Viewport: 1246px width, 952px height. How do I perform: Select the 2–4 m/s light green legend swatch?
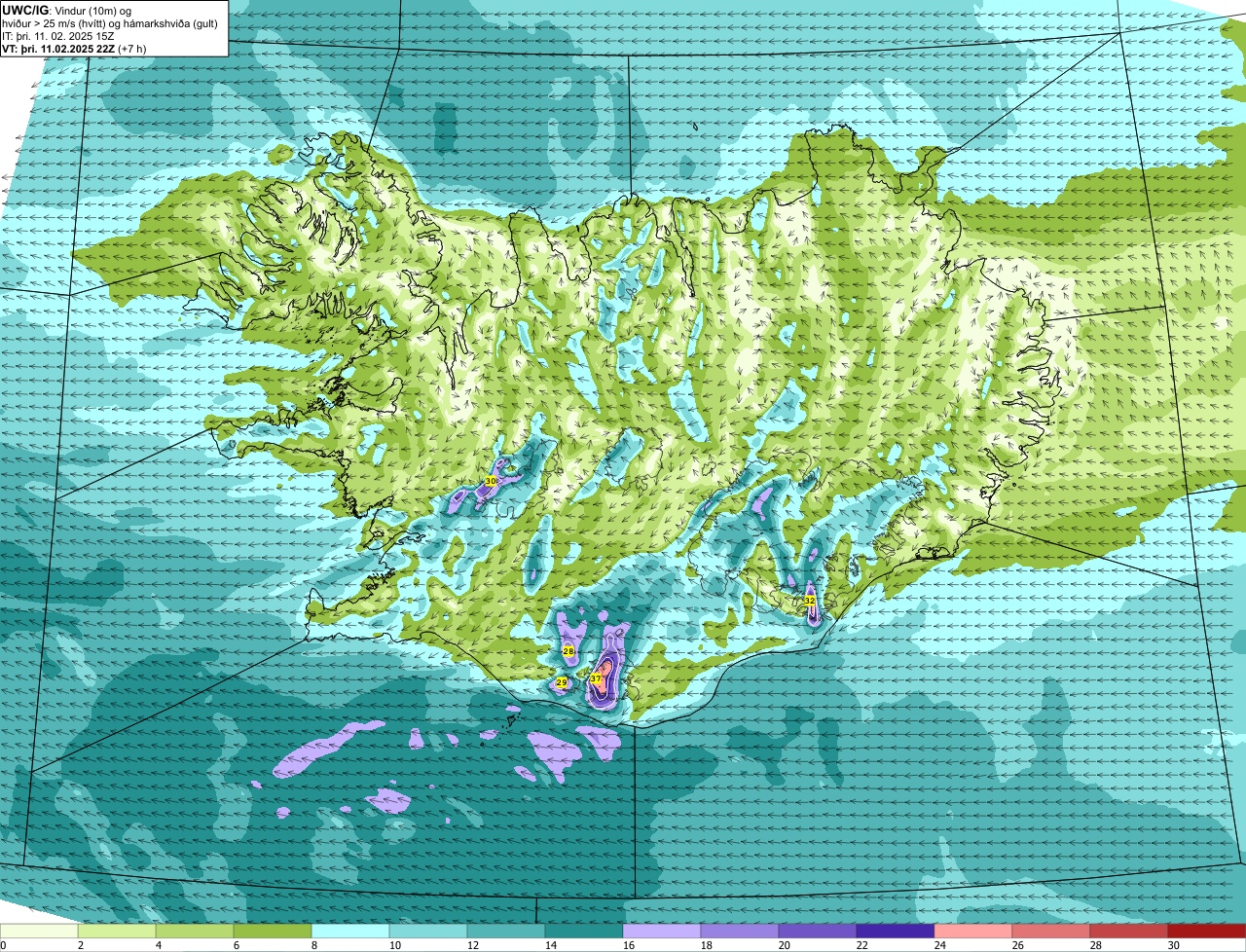(x=117, y=931)
